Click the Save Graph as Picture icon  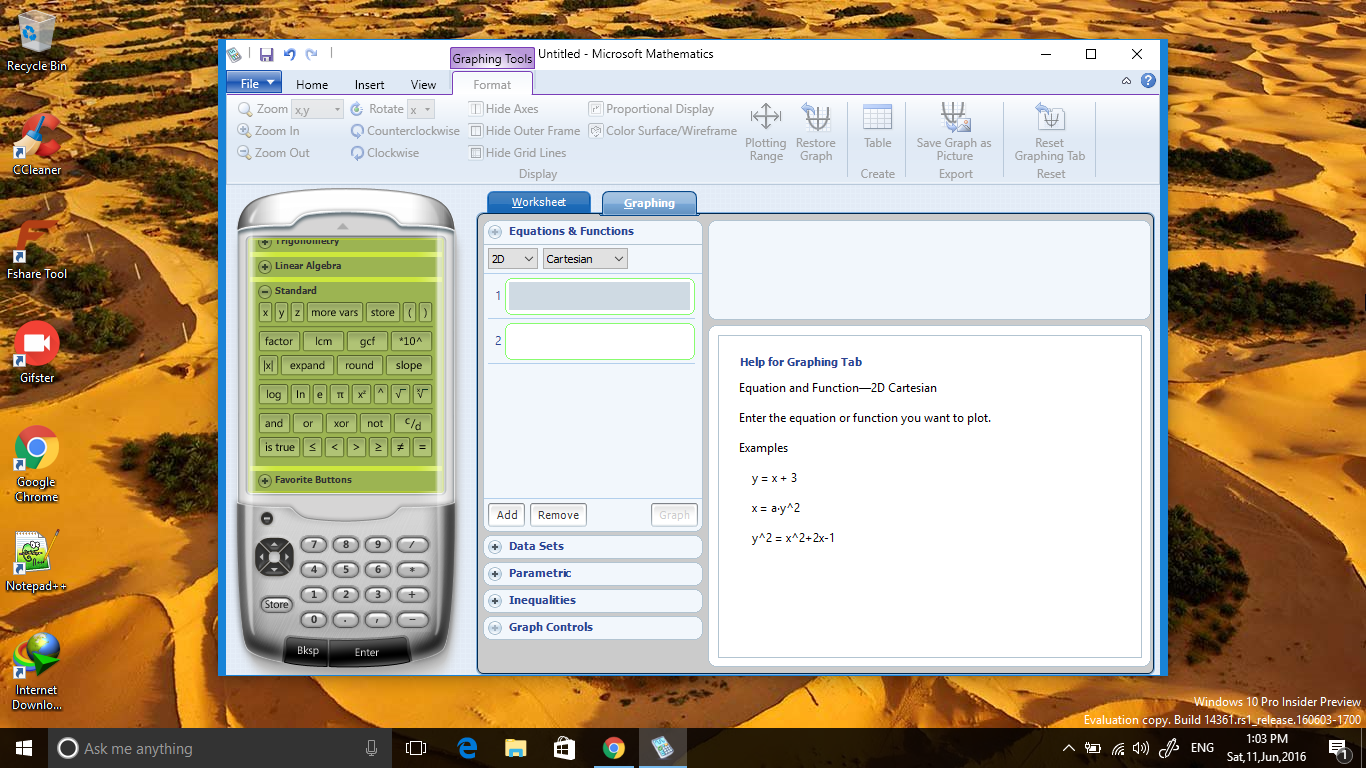(x=954, y=117)
